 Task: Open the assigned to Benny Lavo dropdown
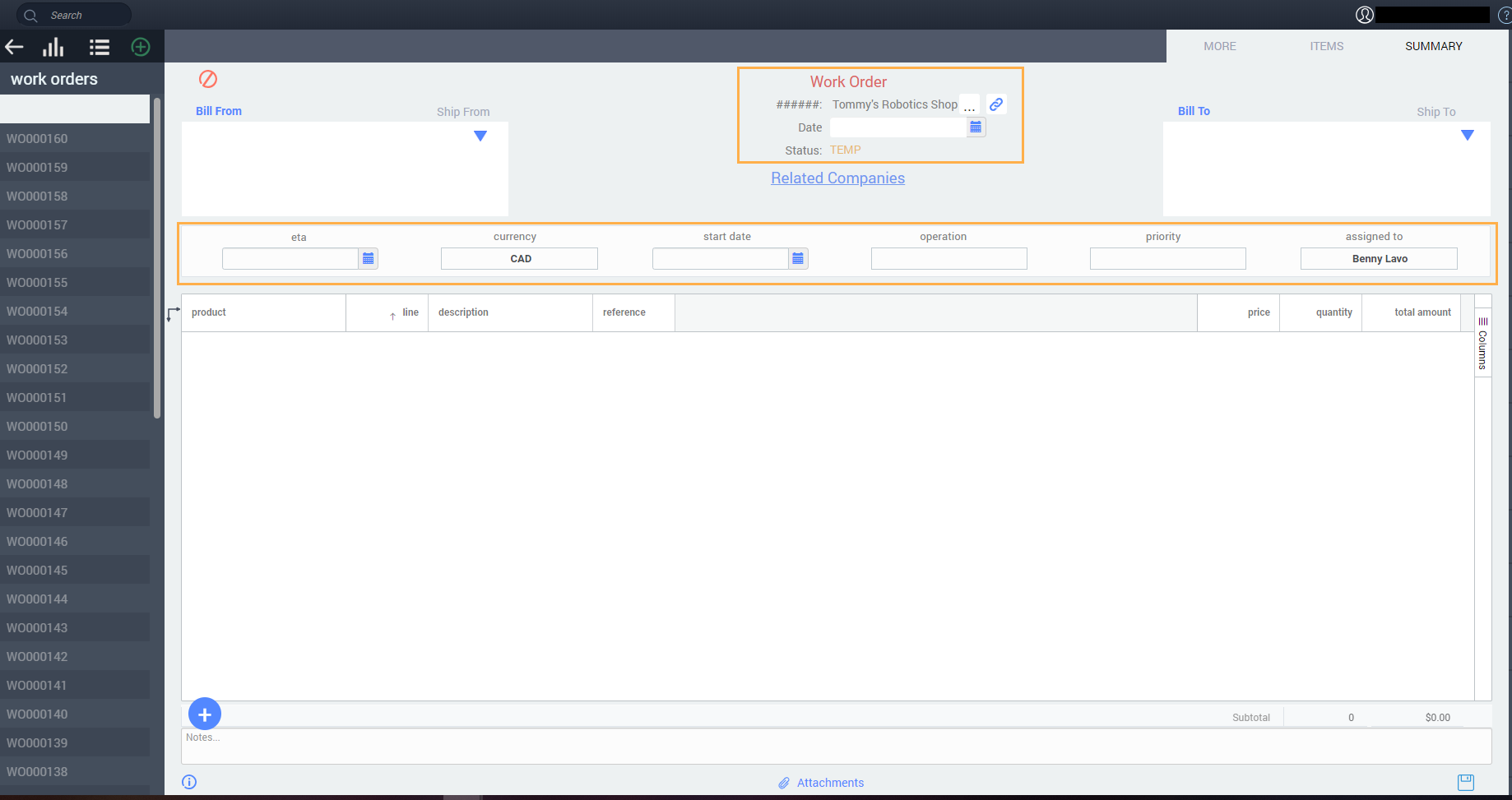pos(1379,259)
